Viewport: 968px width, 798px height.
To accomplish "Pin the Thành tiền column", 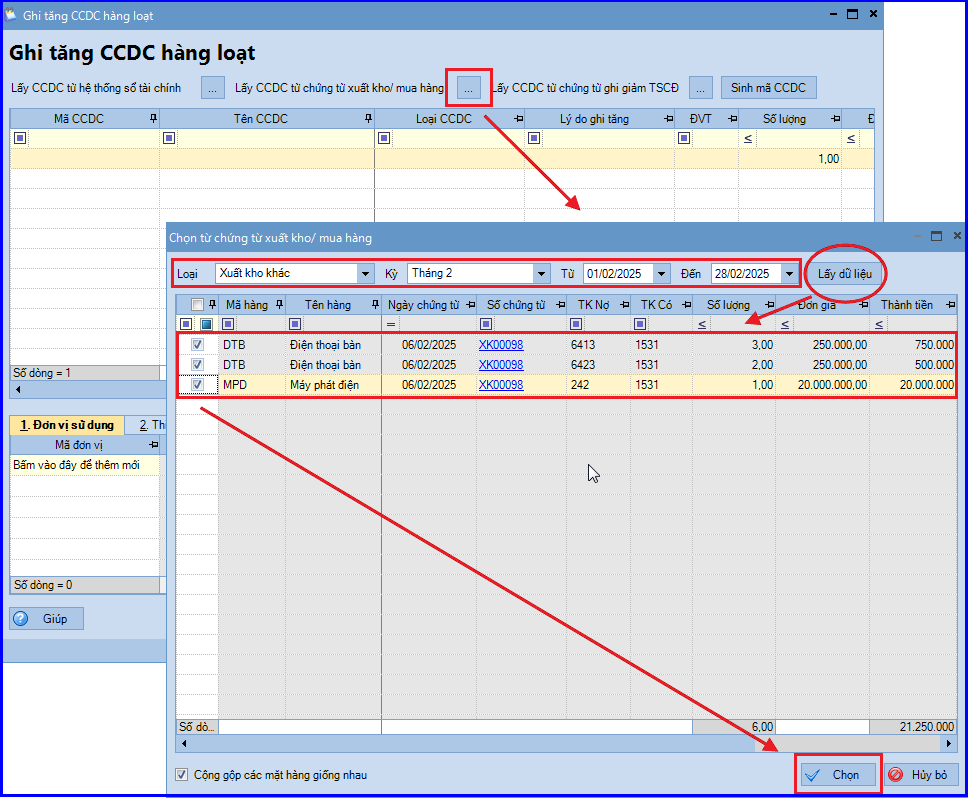I will coord(951,304).
